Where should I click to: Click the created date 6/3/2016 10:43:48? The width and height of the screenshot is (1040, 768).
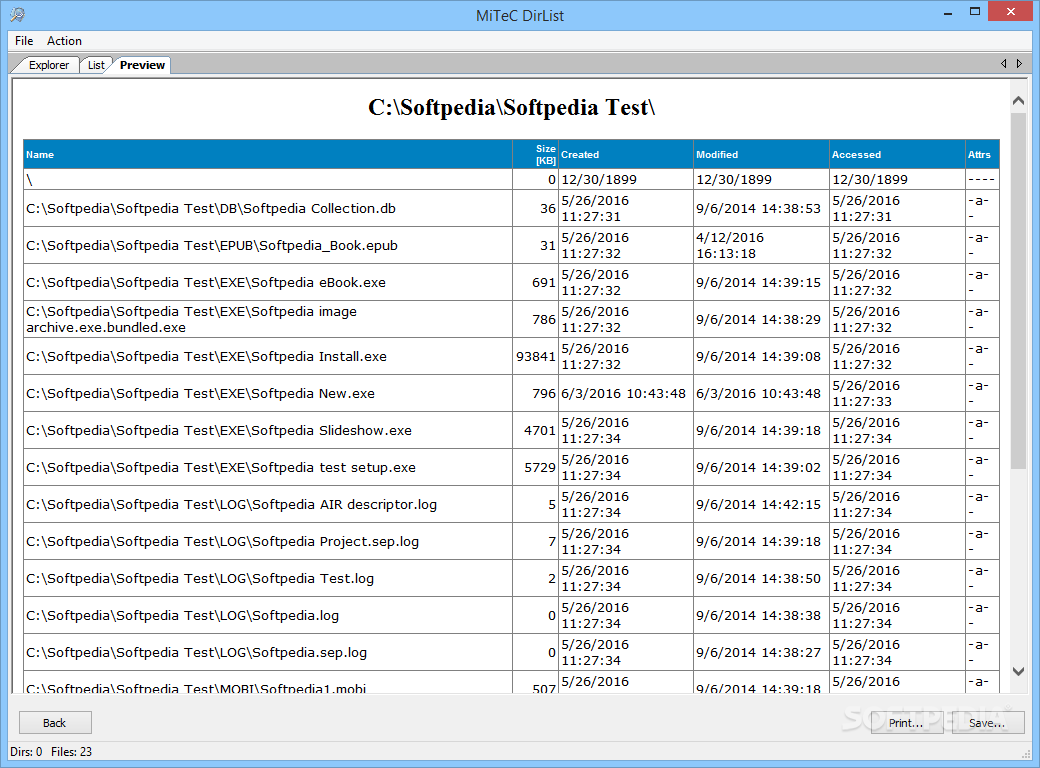tap(623, 393)
